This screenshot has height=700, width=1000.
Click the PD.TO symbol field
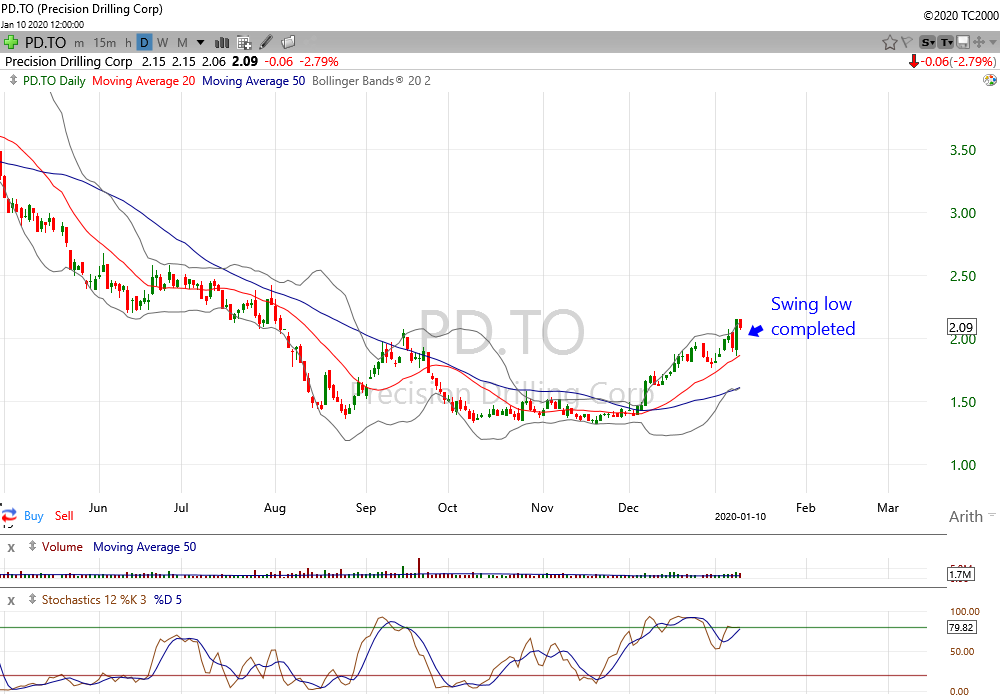[45, 43]
